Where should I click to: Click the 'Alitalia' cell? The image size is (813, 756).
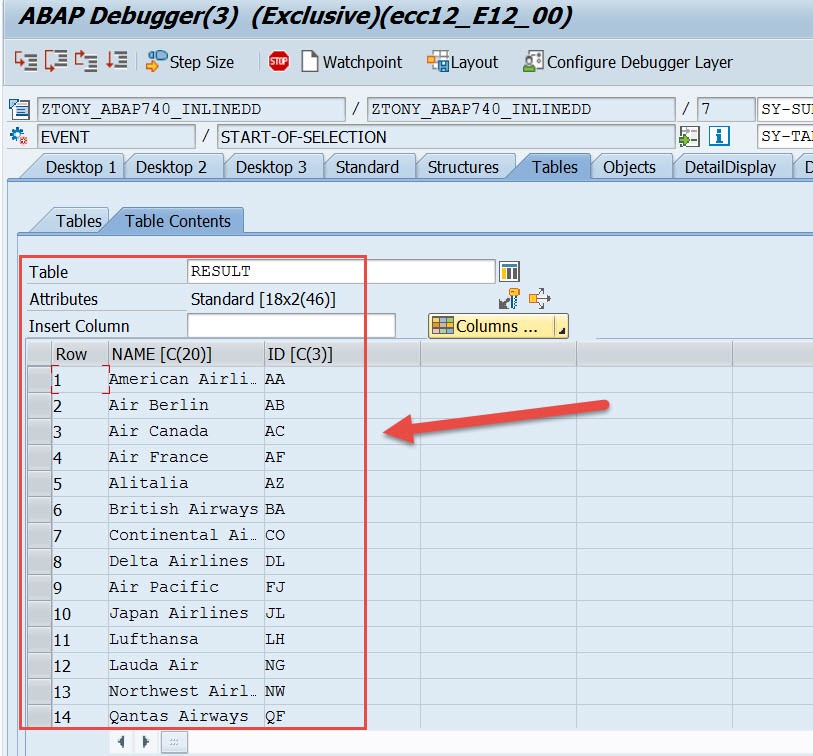point(184,483)
